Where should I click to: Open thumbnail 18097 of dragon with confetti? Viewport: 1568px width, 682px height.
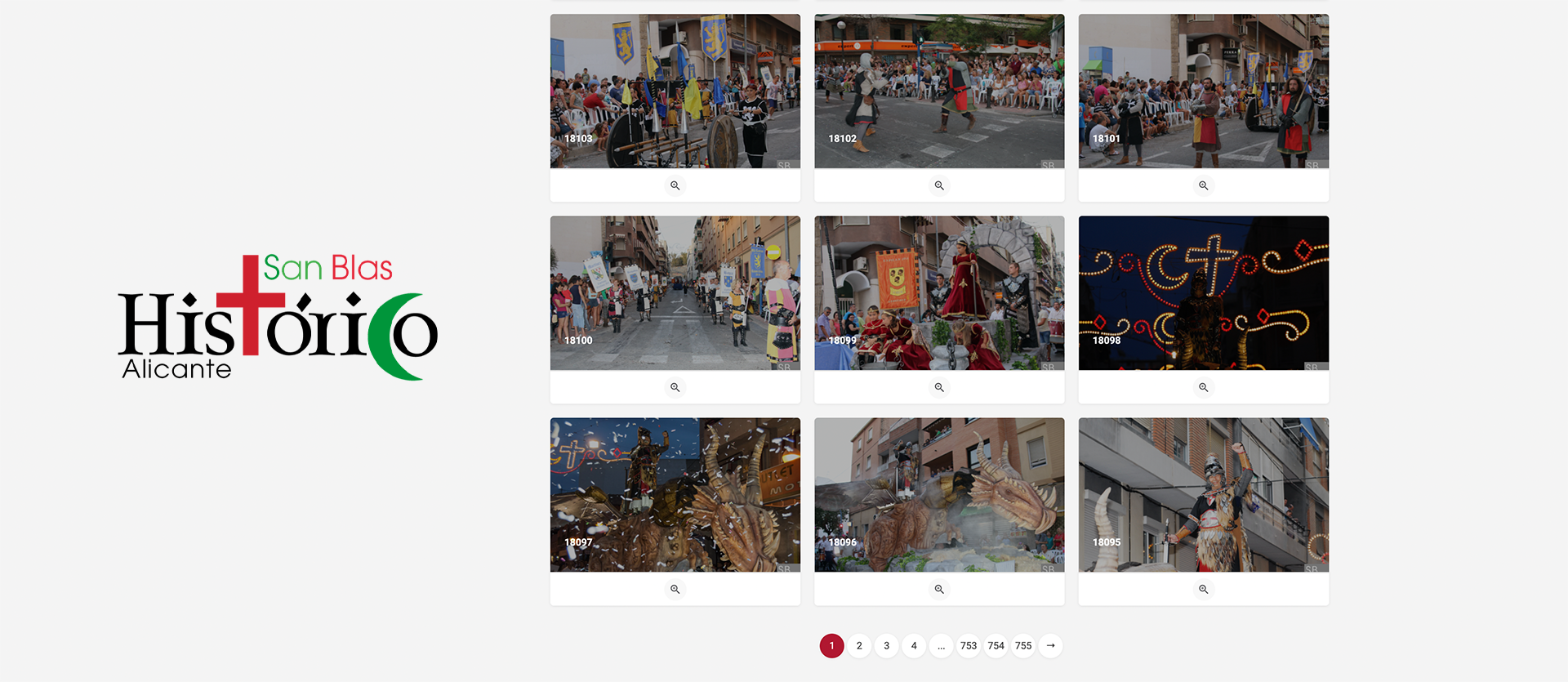point(675,494)
